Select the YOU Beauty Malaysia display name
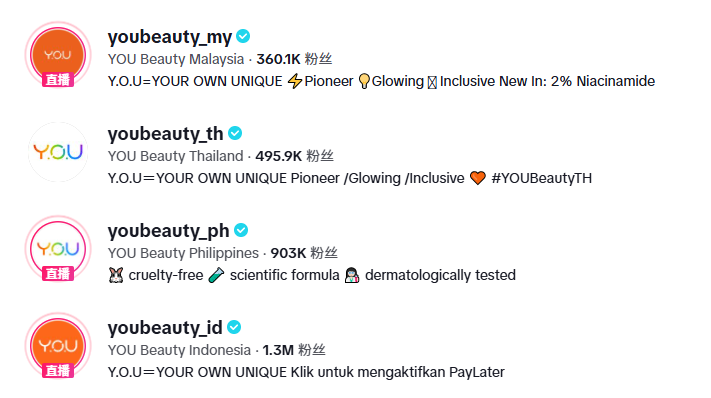 (x=176, y=59)
